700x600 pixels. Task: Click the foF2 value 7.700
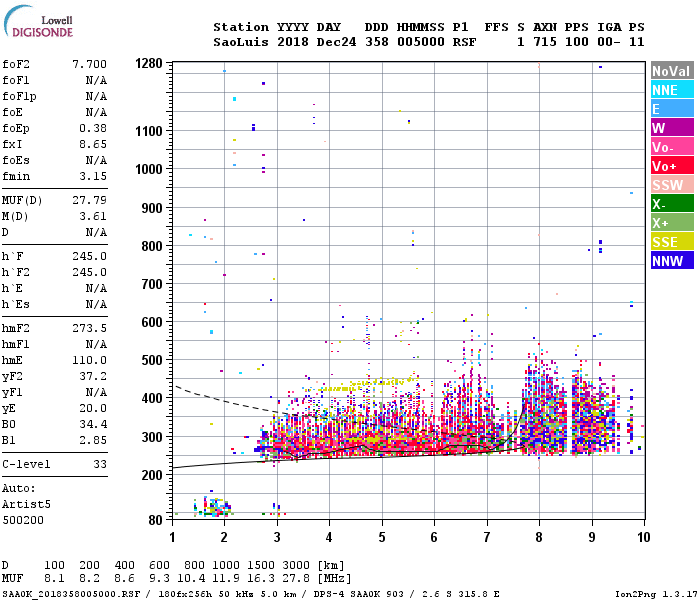90,64
